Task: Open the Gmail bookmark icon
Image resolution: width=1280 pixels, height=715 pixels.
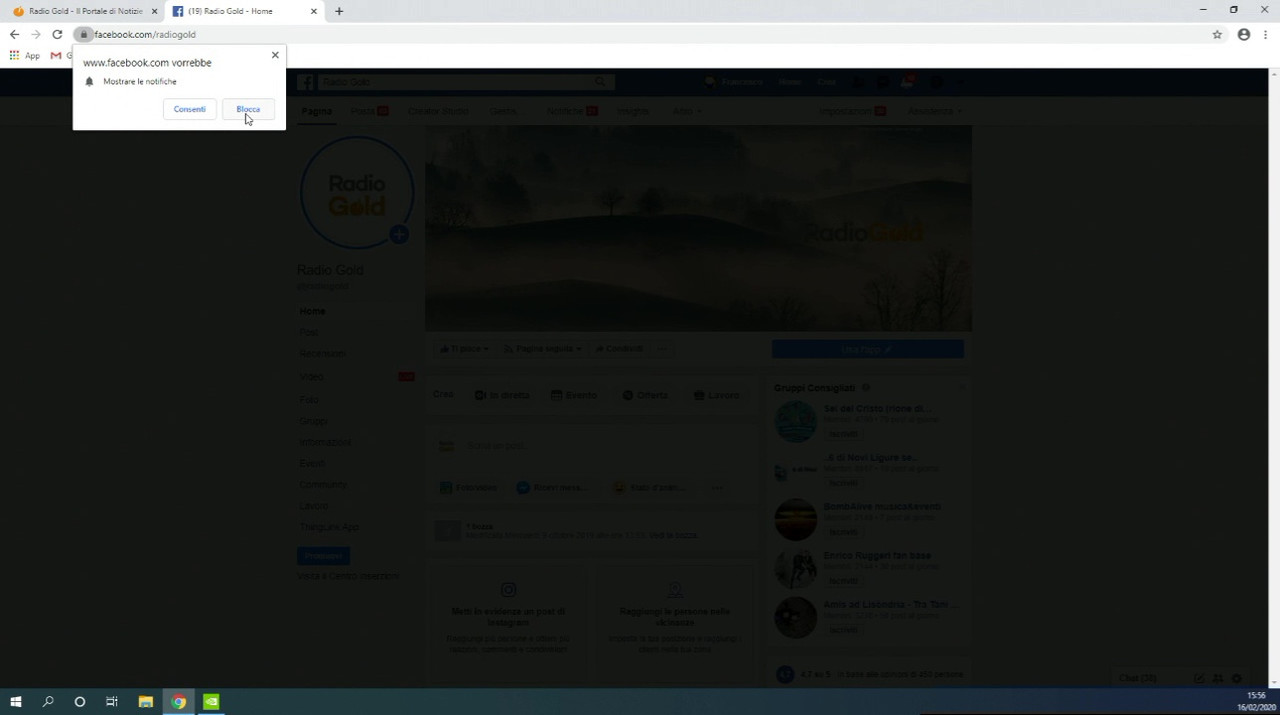Action: [x=56, y=56]
